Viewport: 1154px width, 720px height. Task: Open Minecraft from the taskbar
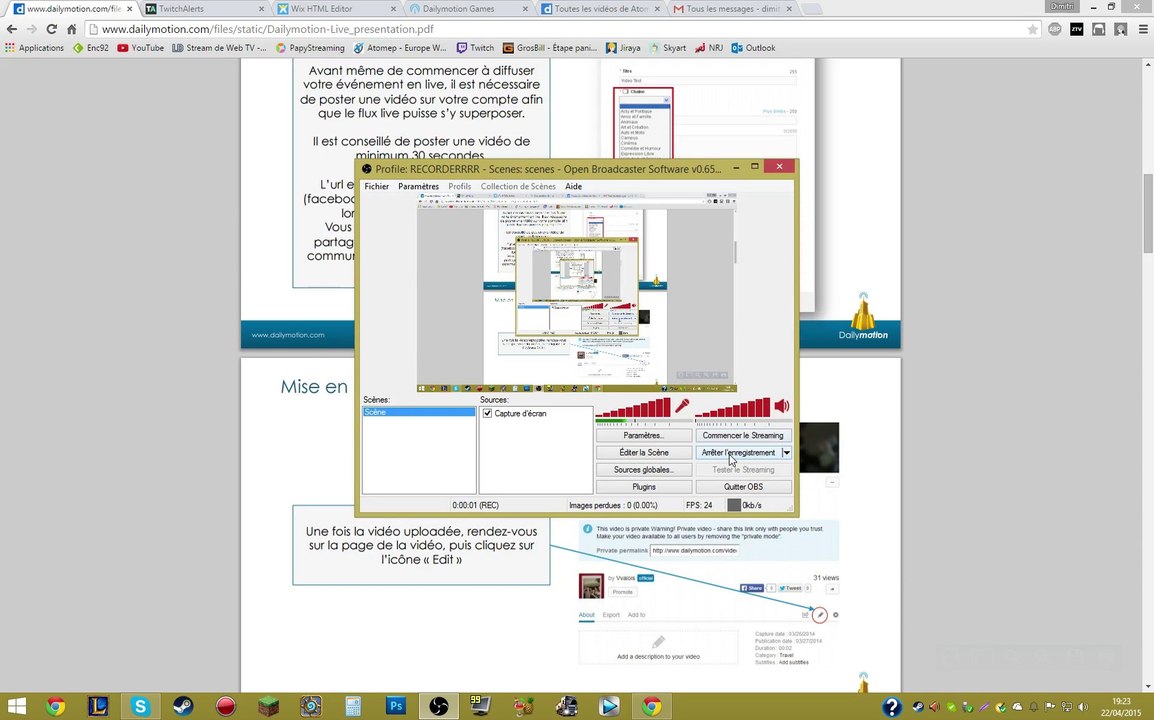pos(269,707)
